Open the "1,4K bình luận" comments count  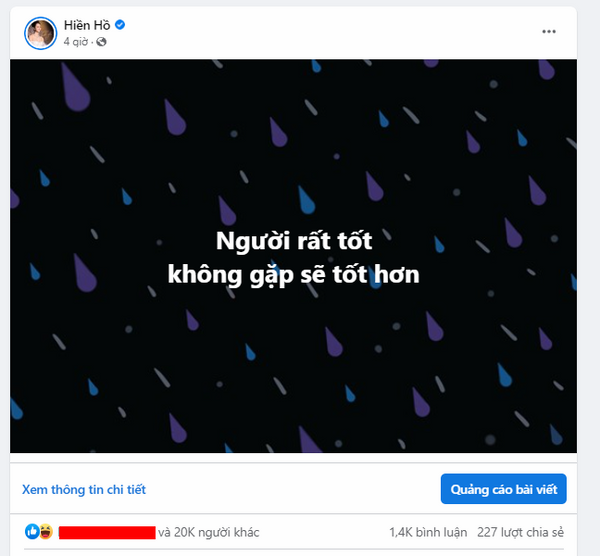click(428, 532)
